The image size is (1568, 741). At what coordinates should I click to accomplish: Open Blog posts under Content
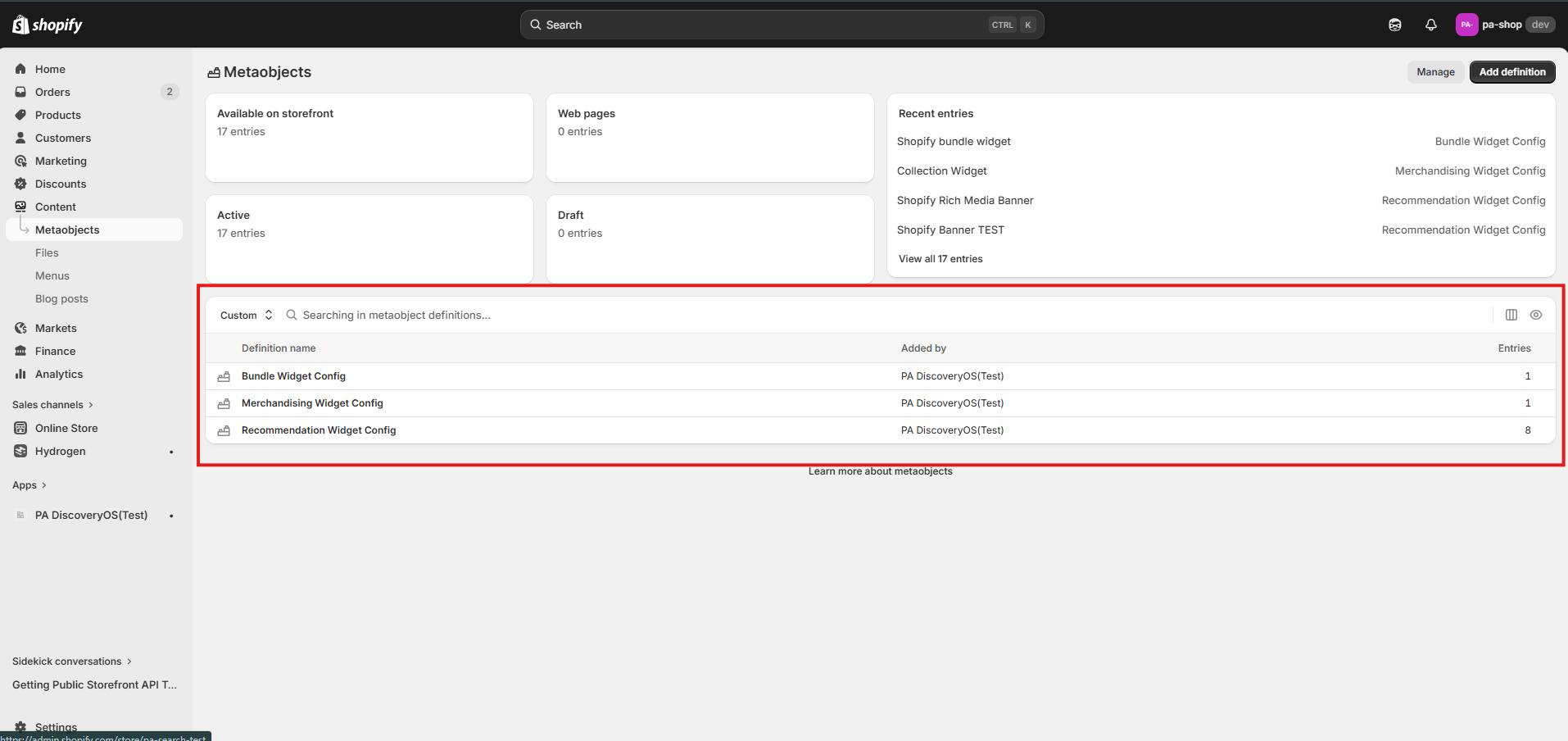pos(61,298)
